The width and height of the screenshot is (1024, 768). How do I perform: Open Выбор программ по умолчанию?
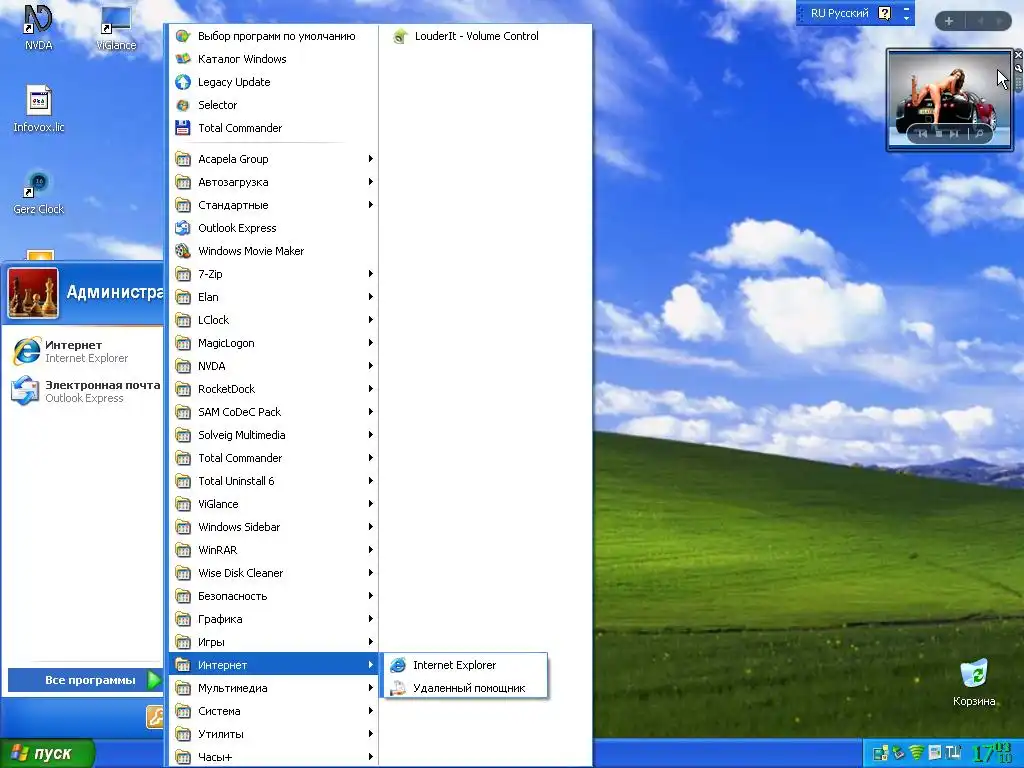click(273, 36)
